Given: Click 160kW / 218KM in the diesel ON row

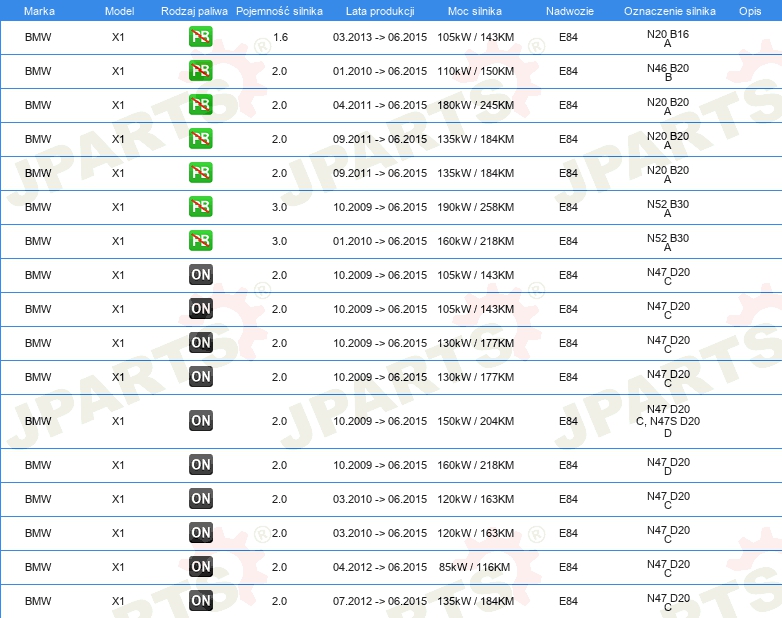Looking at the screenshot, I should [475, 465].
